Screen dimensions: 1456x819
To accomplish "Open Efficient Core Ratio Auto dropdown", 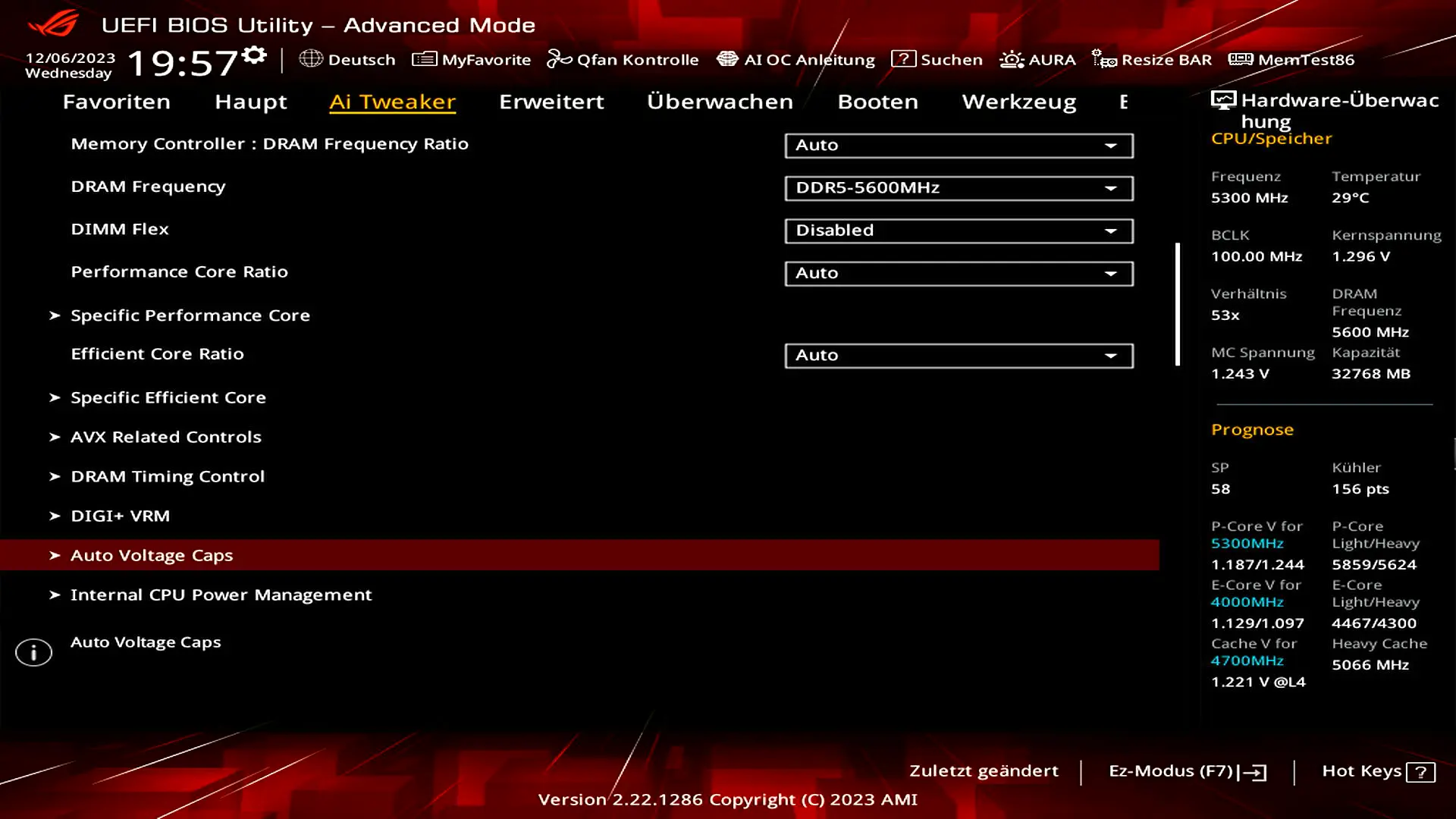I will (x=959, y=356).
